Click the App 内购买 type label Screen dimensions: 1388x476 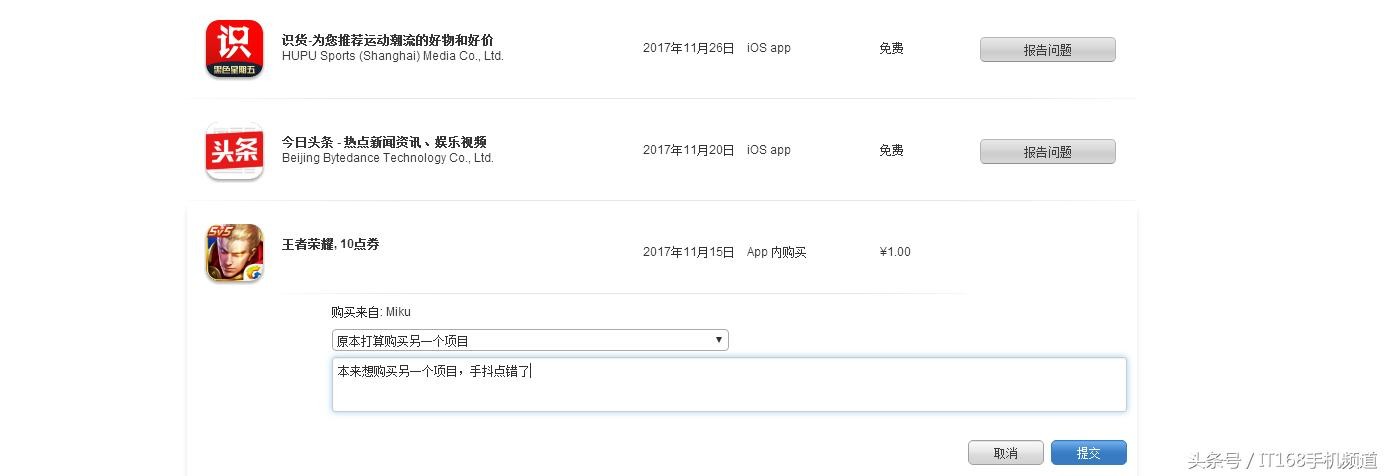[776, 252]
